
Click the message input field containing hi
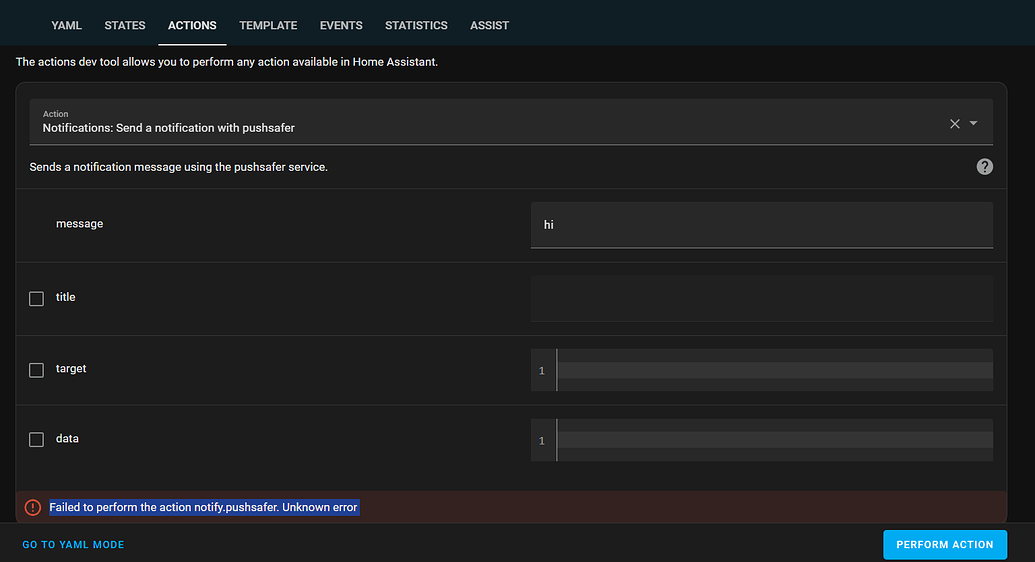click(761, 225)
